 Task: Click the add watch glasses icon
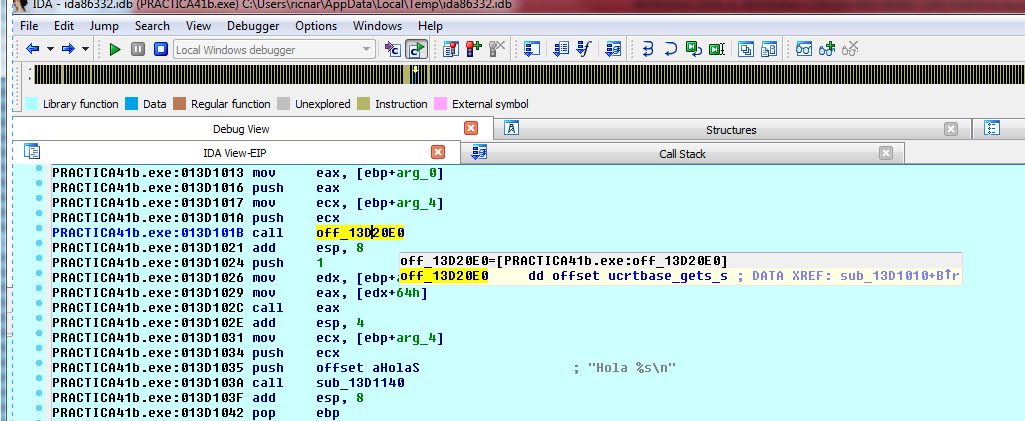coord(827,48)
